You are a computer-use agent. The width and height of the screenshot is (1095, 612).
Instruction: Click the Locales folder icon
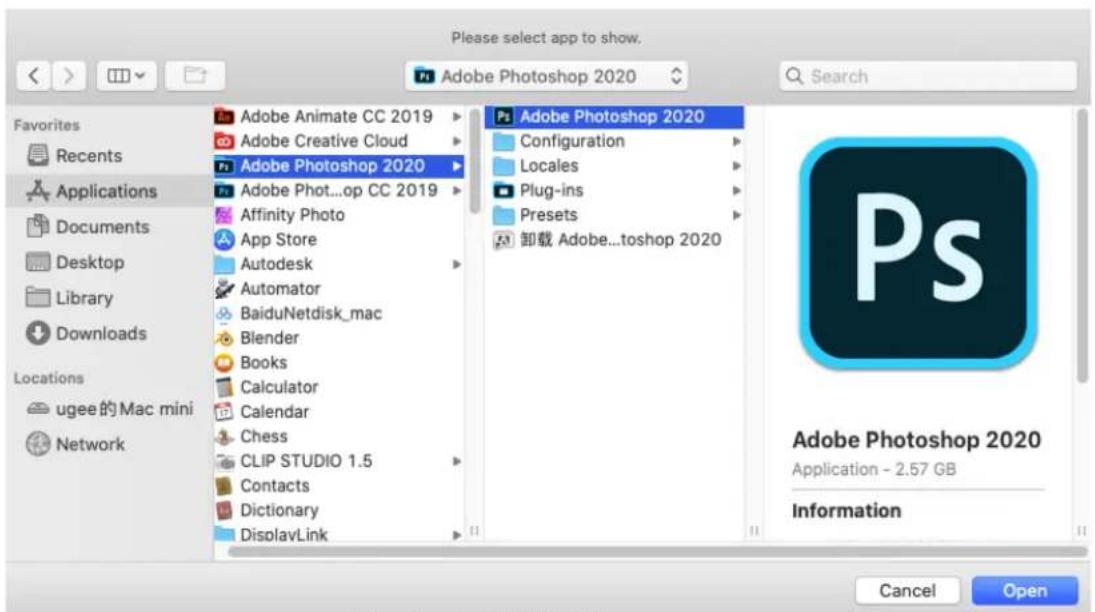[504, 166]
